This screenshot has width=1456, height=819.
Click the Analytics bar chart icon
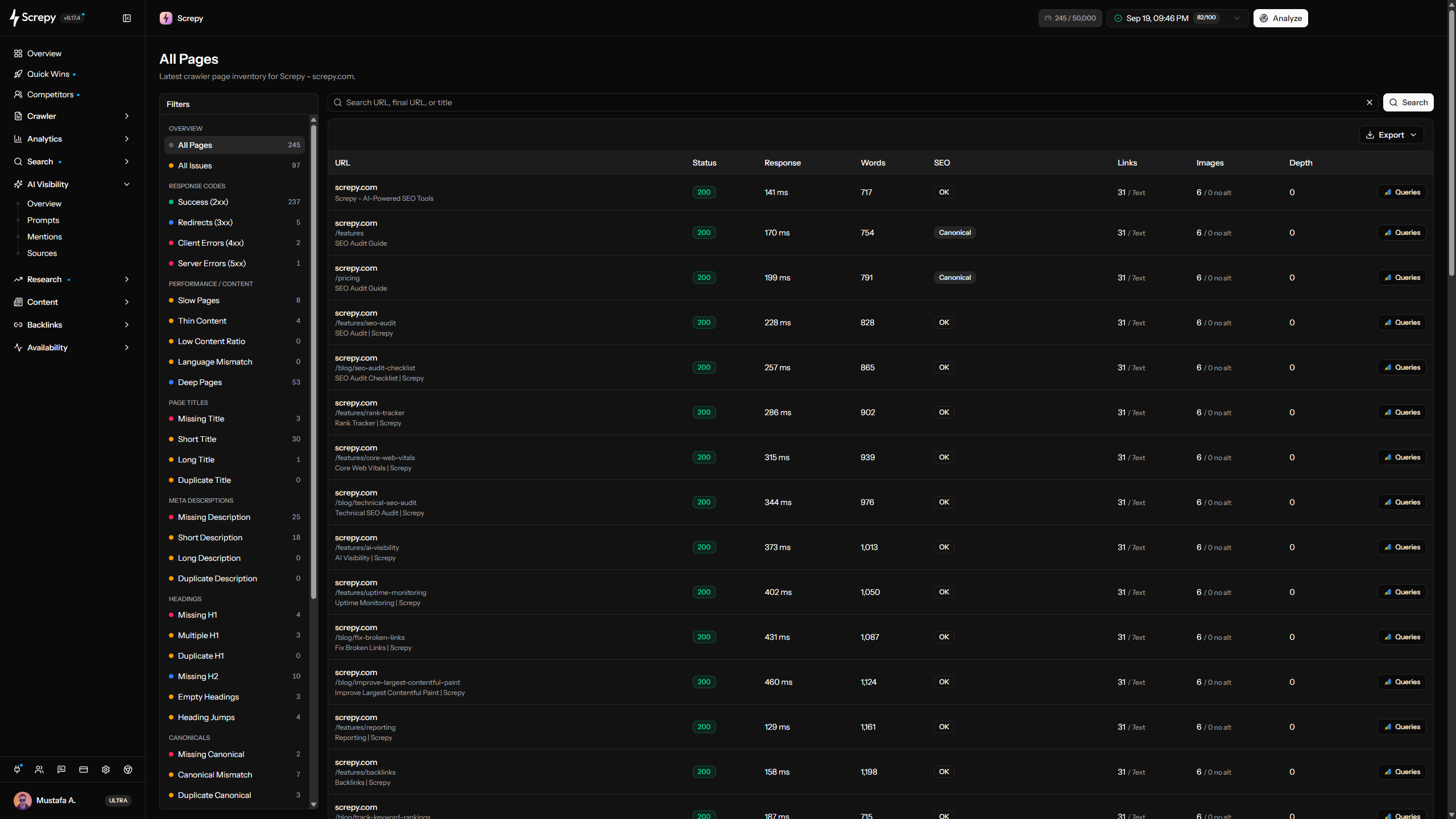pos(18,139)
